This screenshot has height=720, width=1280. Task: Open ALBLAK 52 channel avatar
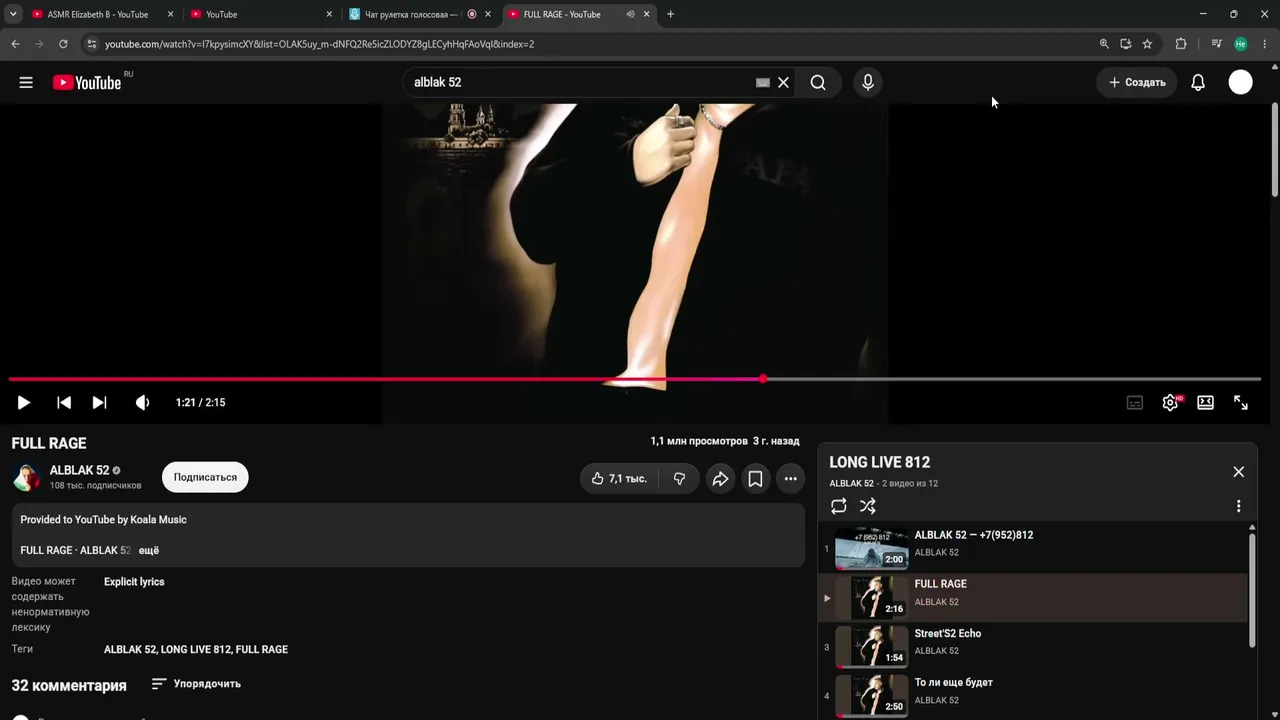click(26, 477)
